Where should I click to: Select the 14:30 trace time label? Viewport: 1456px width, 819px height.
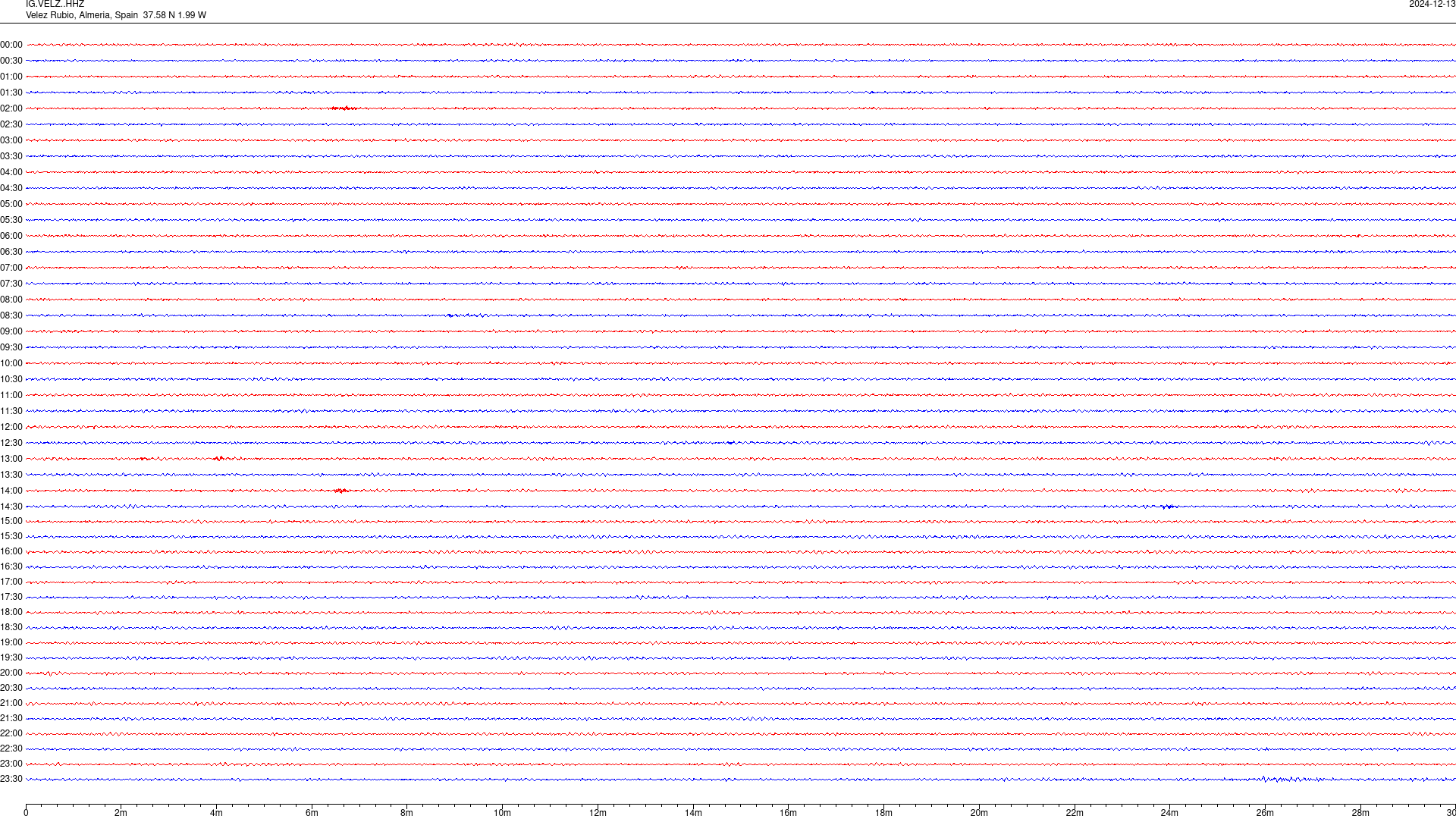pos(11,507)
